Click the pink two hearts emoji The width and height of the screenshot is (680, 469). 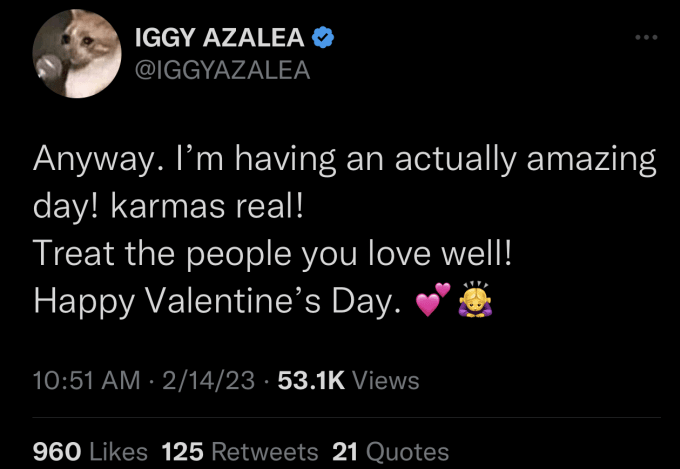433,299
